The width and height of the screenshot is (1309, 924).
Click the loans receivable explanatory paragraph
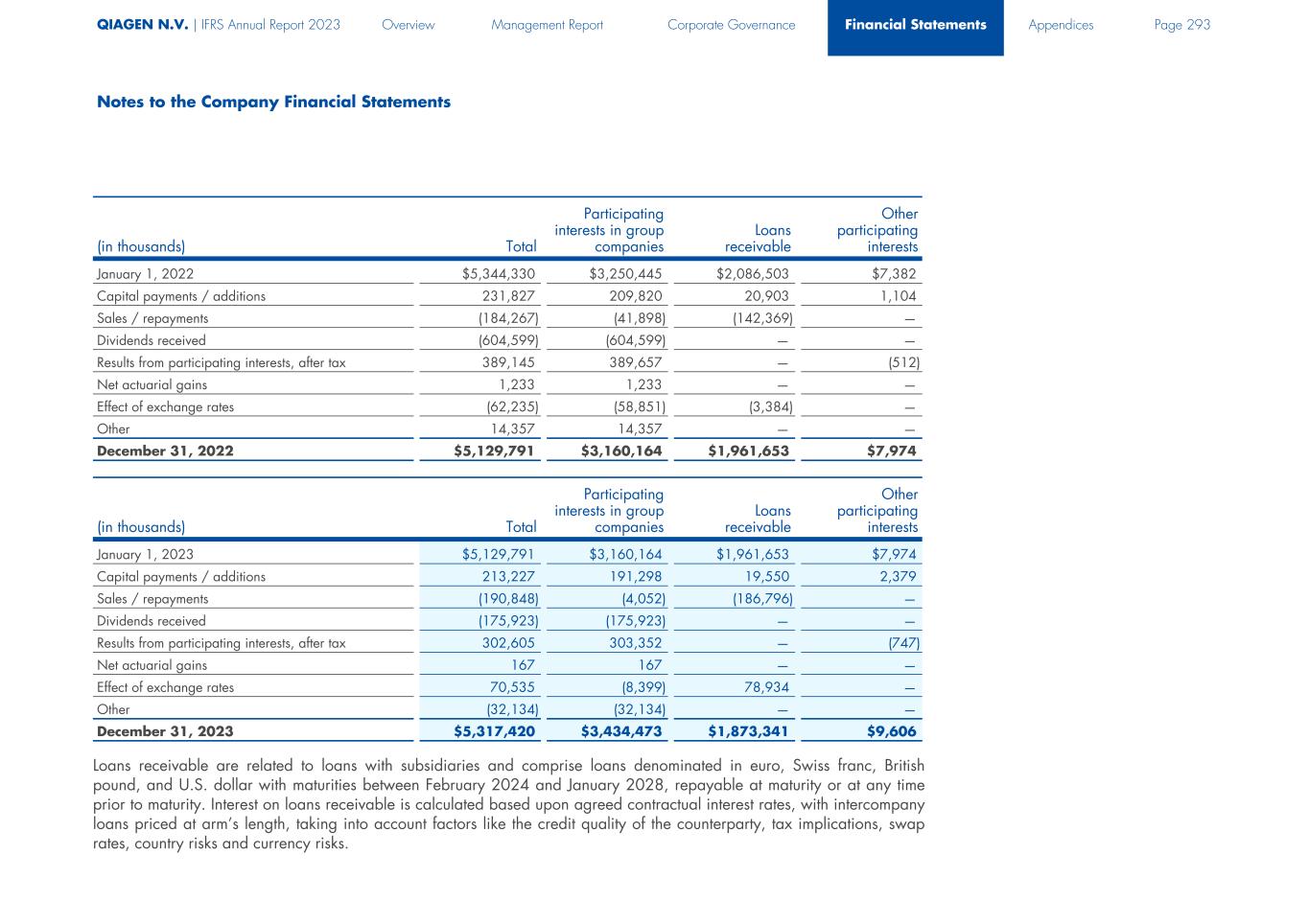[x=508, y=804]
